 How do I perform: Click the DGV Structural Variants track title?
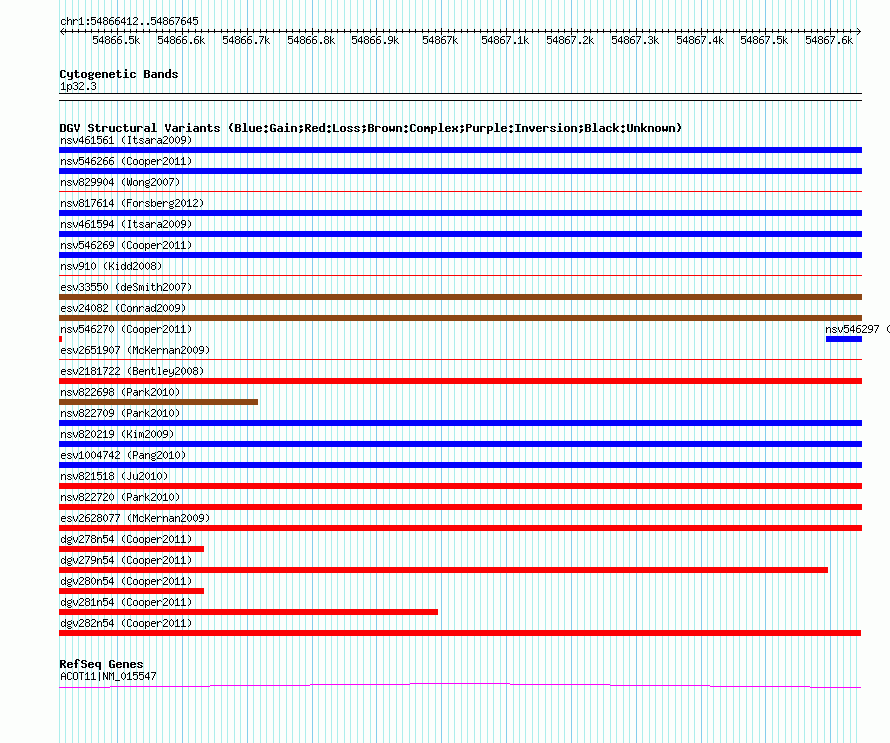(371, 128)
